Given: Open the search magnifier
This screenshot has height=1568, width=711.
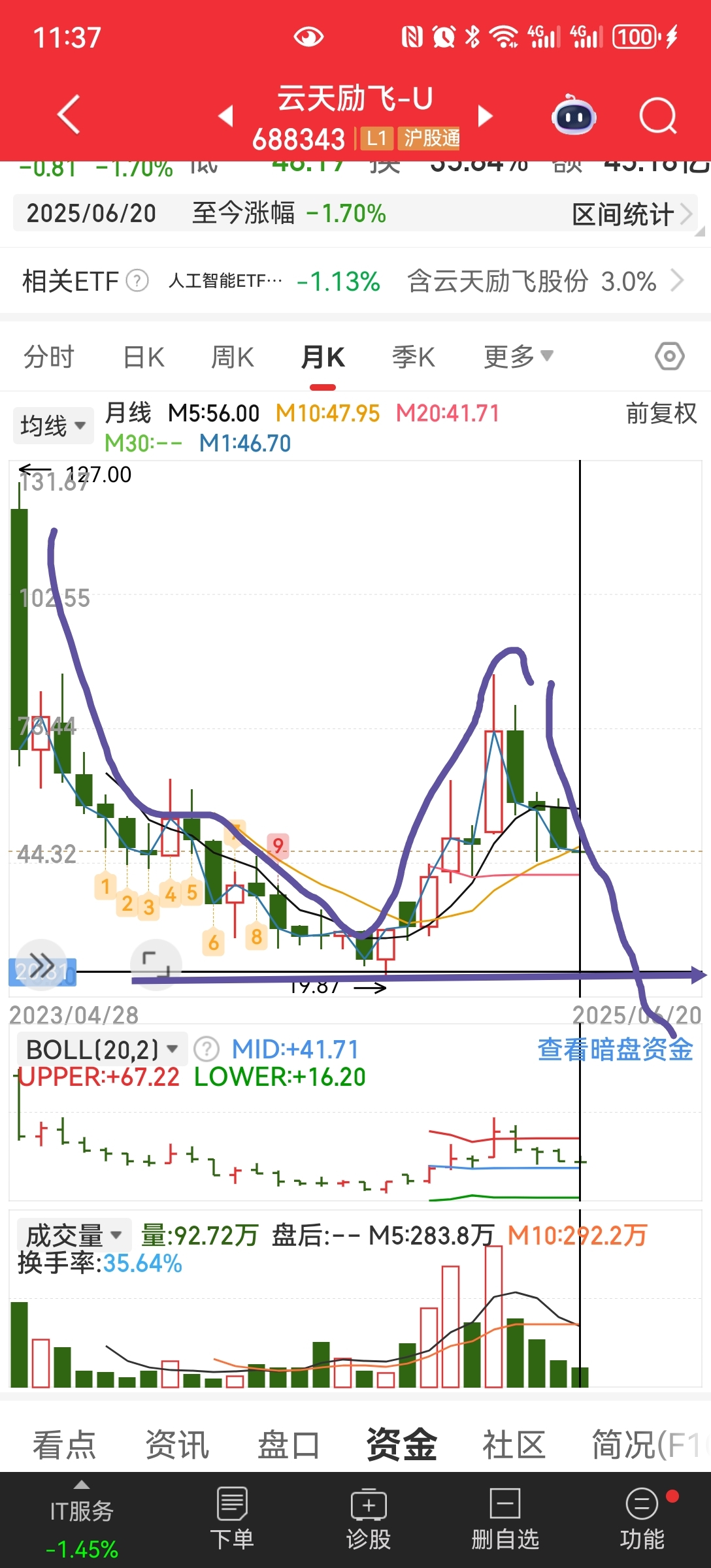Looking at the screenshot, I should tap(658, 116).
